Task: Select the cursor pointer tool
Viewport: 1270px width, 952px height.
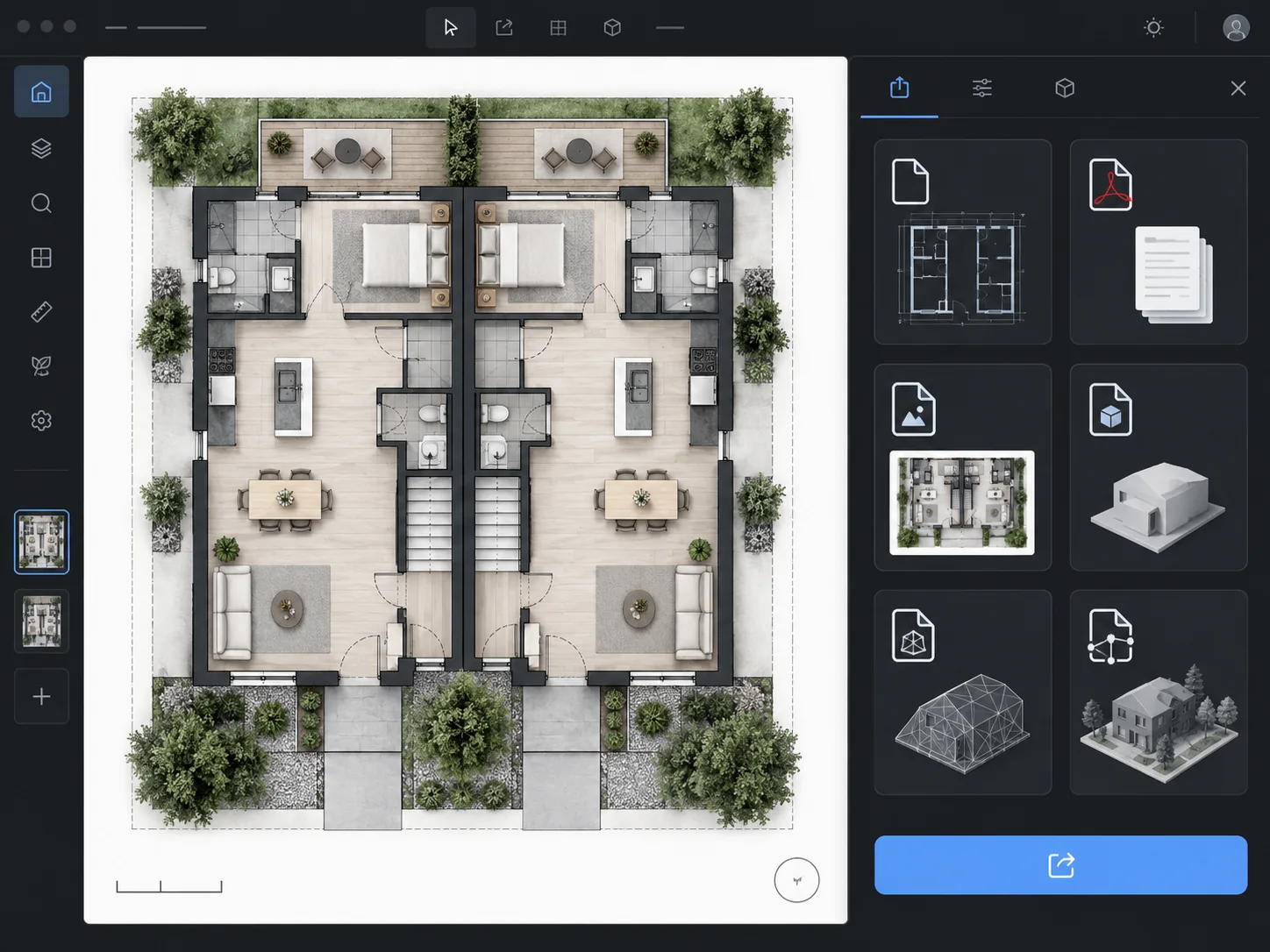Action: tap(451, 28)
